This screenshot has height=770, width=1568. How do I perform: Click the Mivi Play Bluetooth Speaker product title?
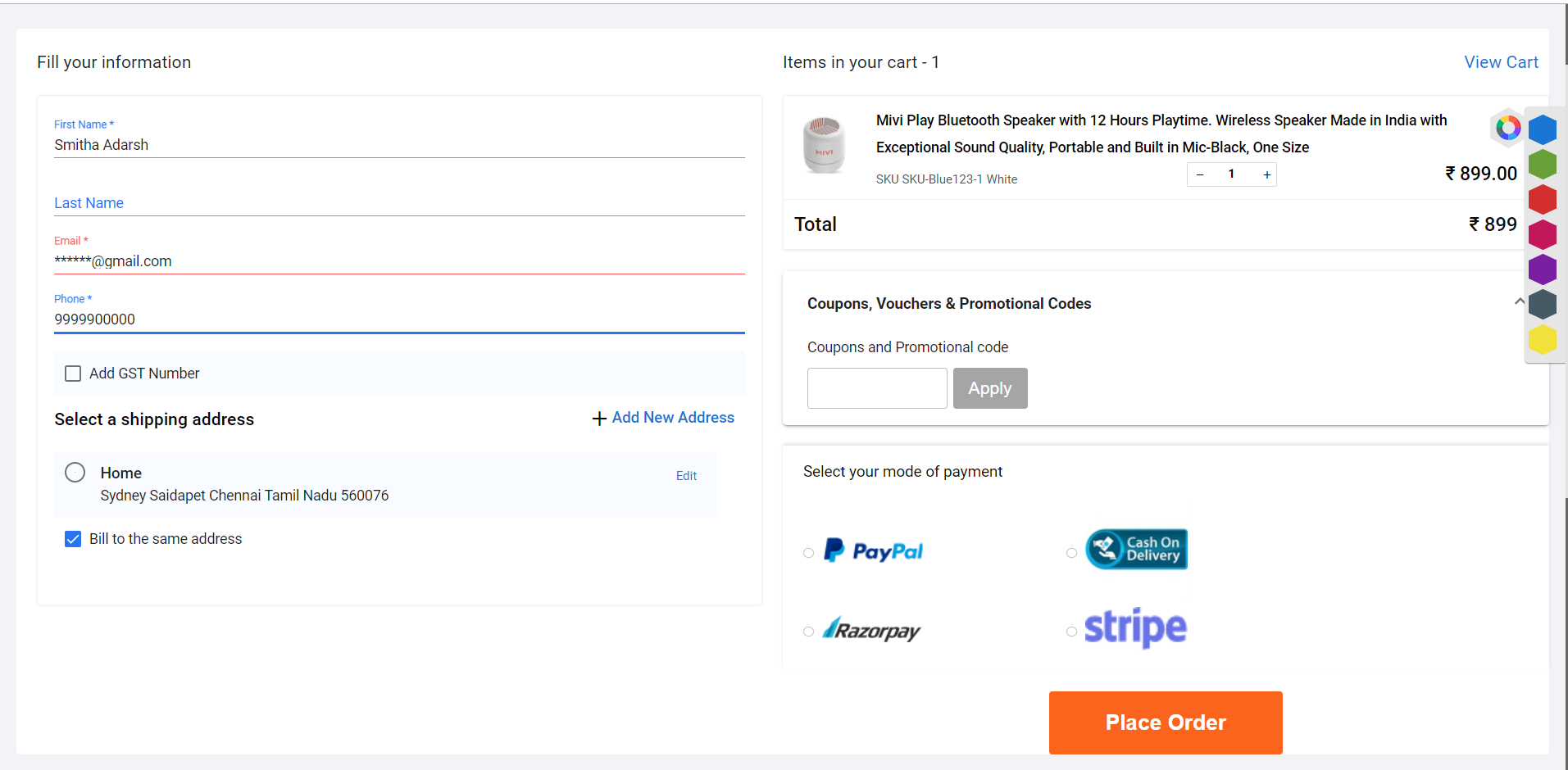tap(1161, 134)
